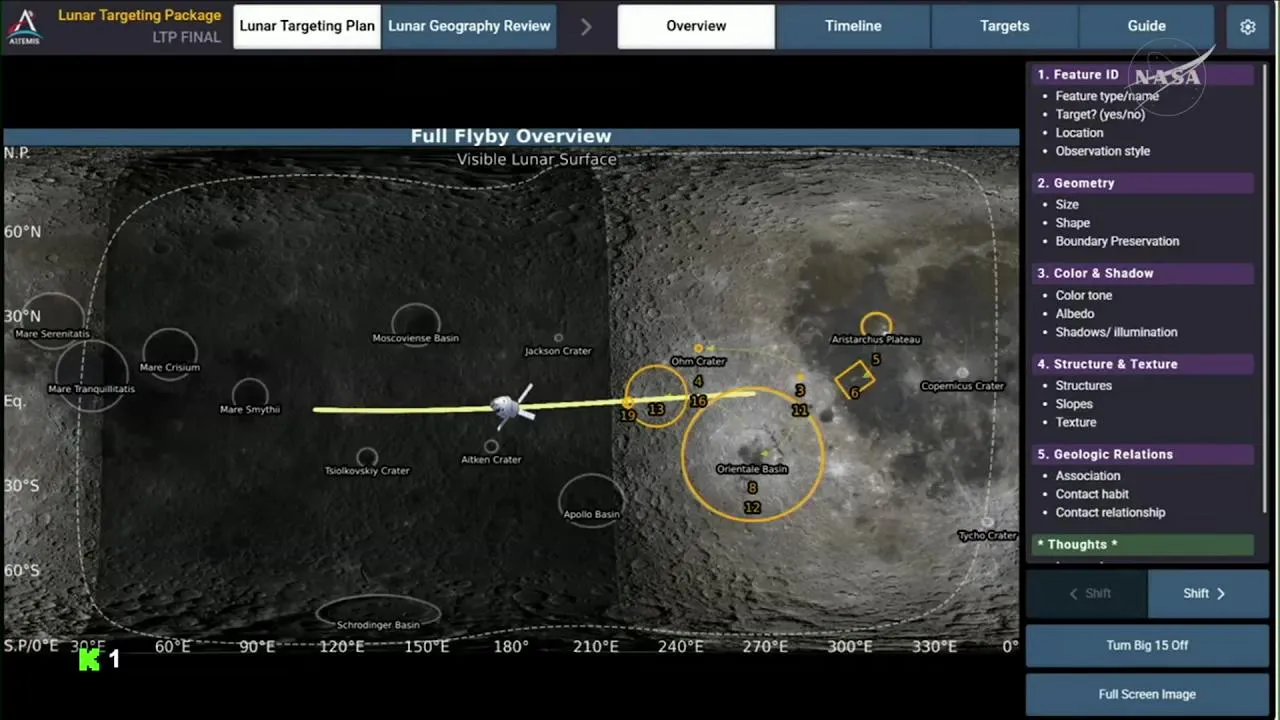The image size is (1280, 720).
Task: Click the 5. Geologic Relations heading
Action: pos(1143,454)
